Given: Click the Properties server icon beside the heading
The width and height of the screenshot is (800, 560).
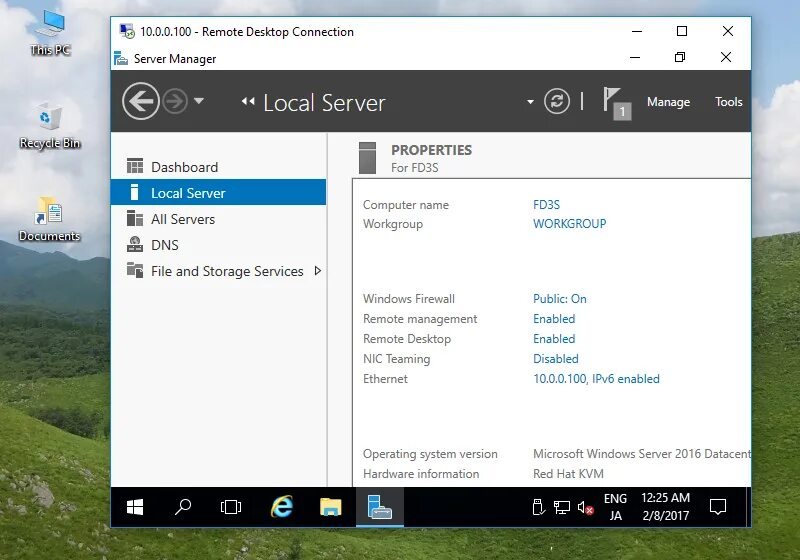Looking at the screenshot, I should click(367, 158).
